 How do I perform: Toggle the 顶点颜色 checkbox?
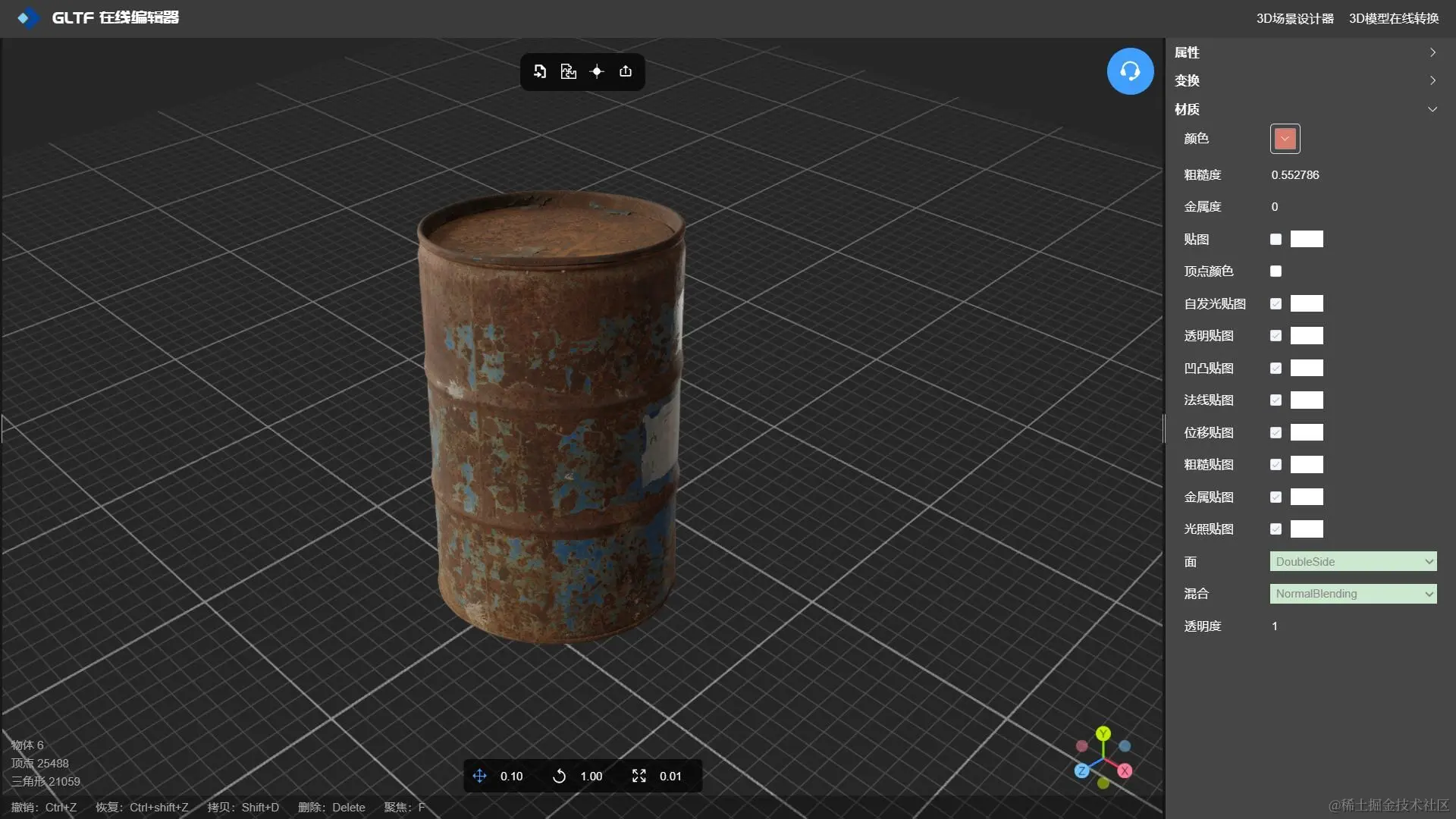(x=1276, y=271)
